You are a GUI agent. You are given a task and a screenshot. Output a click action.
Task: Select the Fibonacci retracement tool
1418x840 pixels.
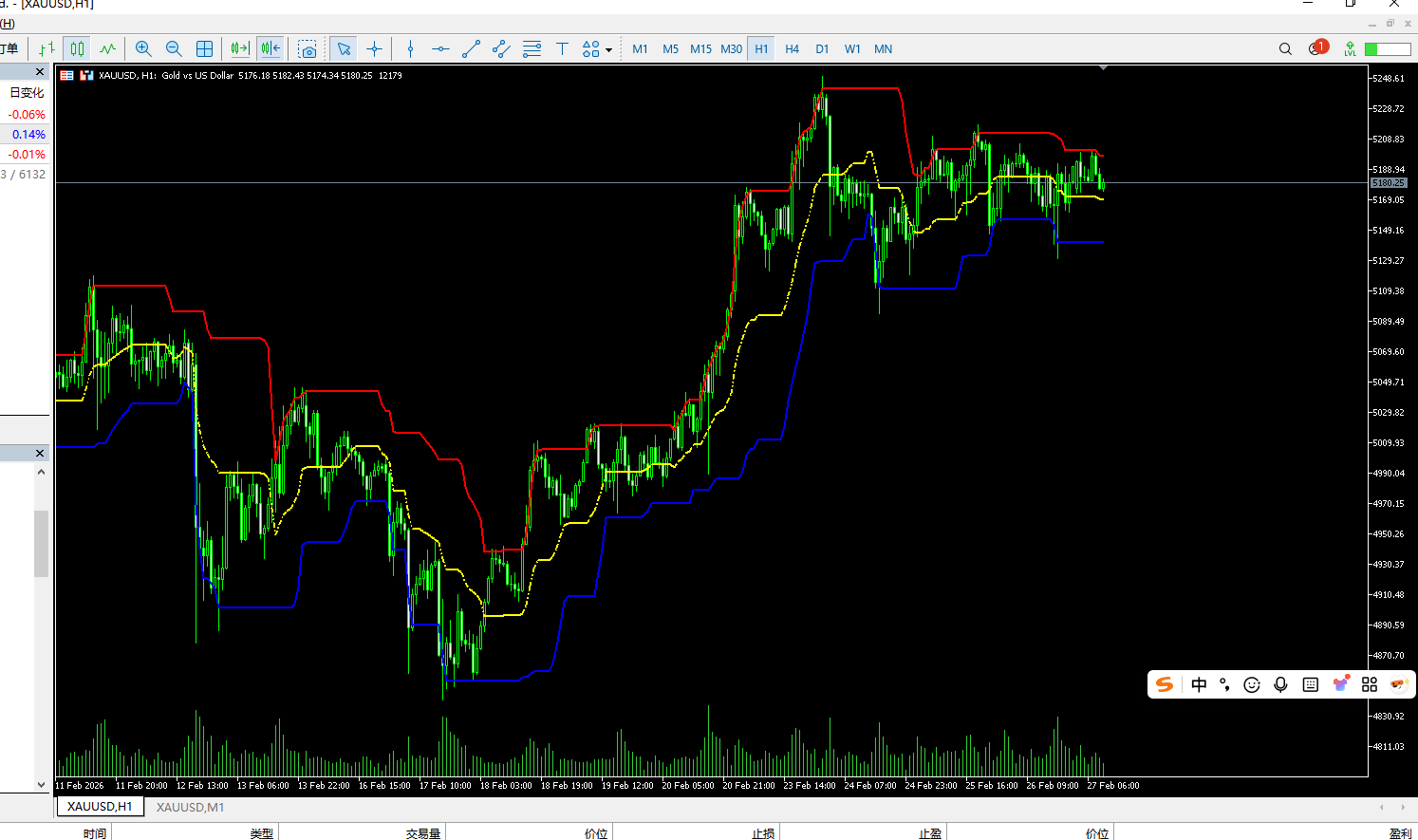(x=532, y=48)
